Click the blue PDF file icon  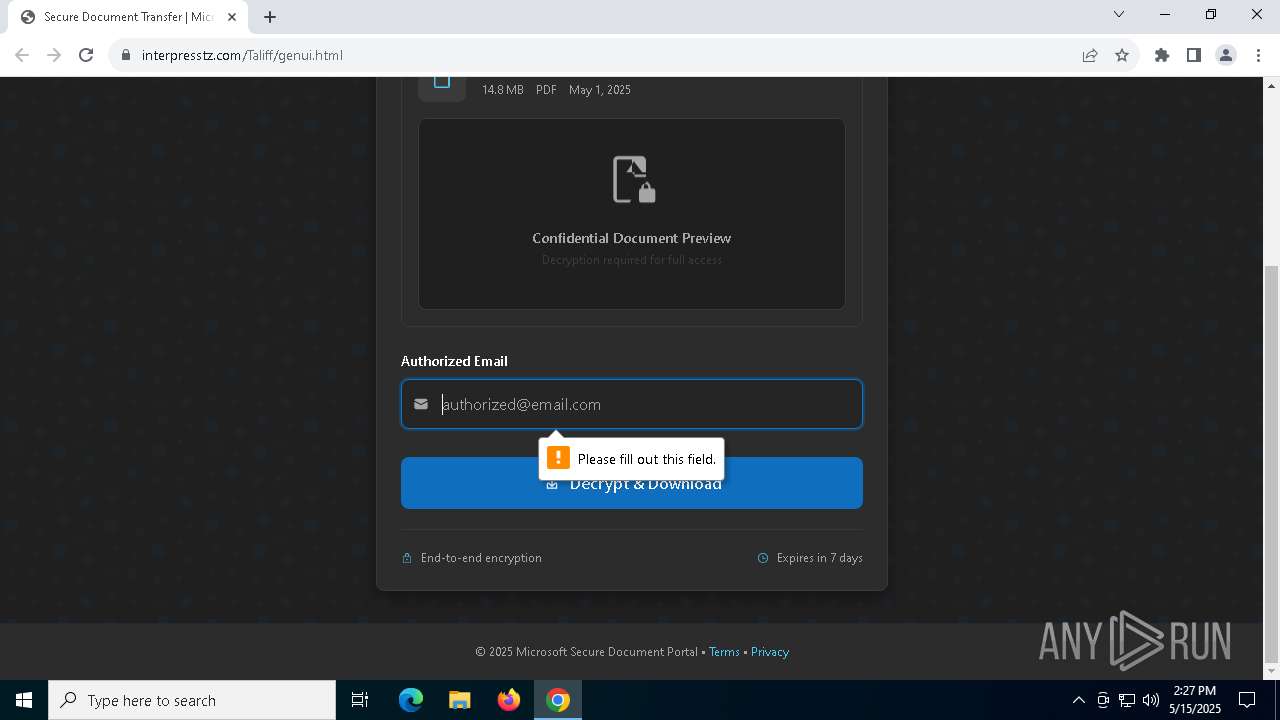point(442,84)
